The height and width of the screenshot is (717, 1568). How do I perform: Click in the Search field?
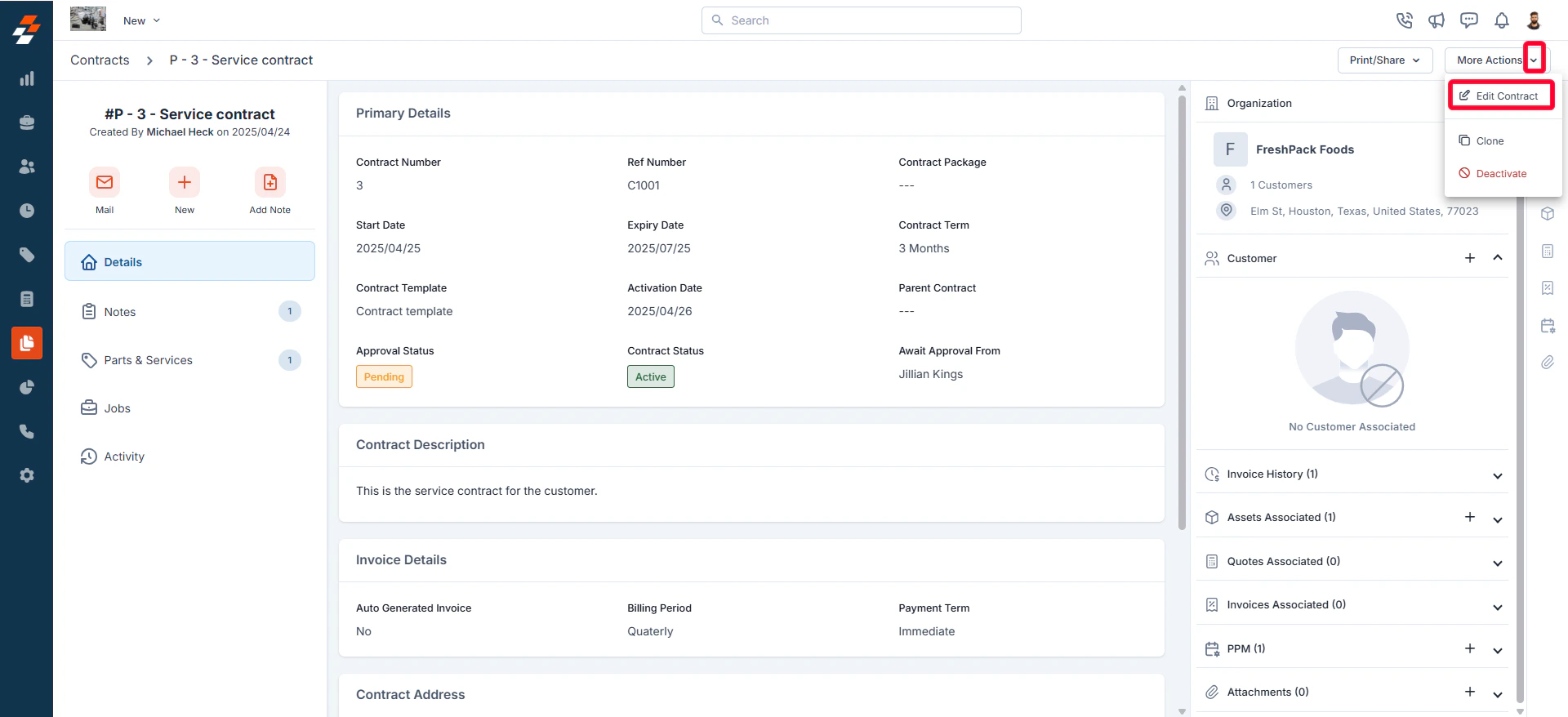[861, 20]
